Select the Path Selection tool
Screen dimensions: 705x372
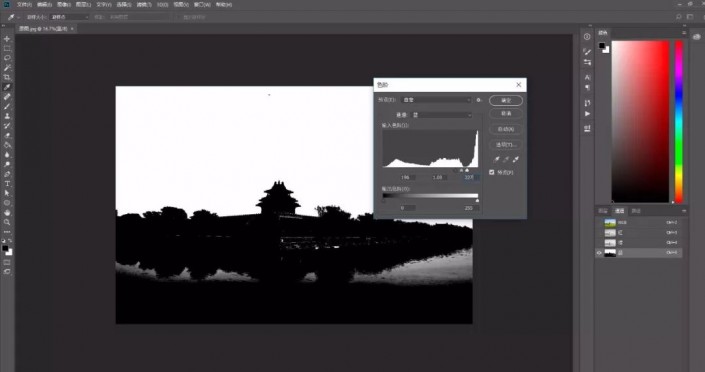(x=7, y=193)
